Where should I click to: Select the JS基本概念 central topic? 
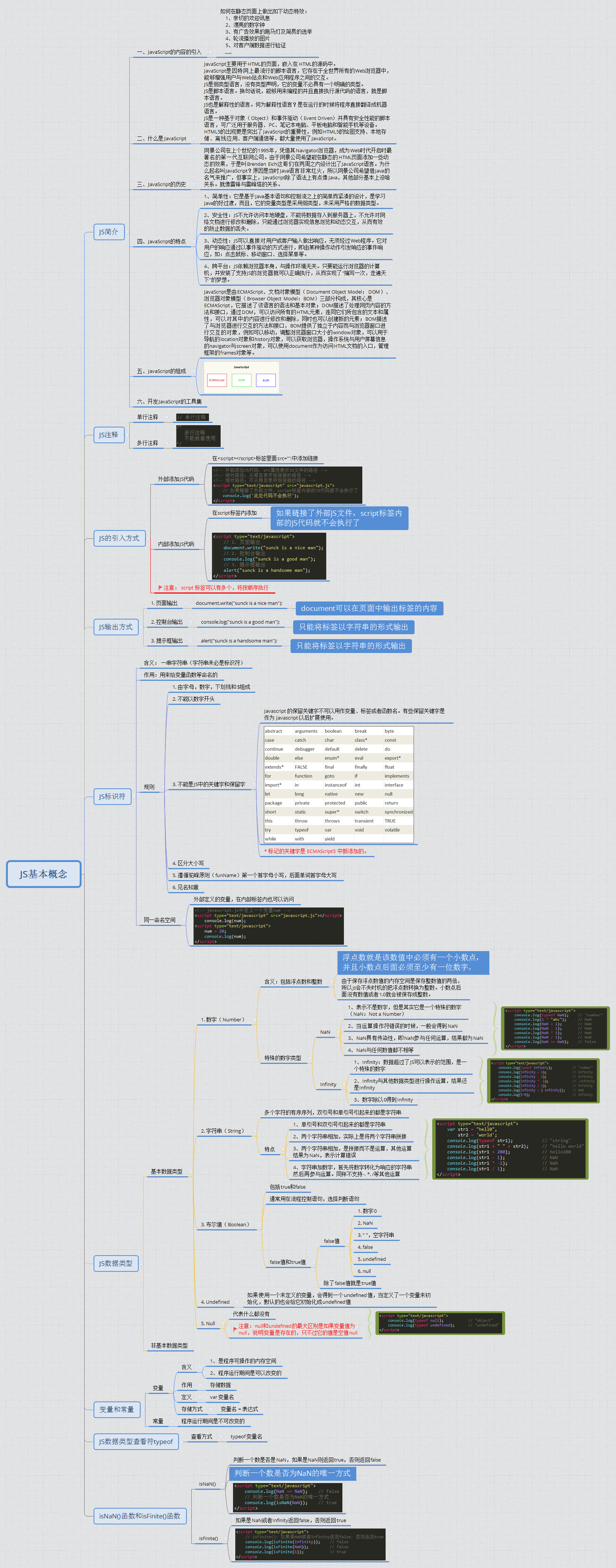tap(44, 874)
